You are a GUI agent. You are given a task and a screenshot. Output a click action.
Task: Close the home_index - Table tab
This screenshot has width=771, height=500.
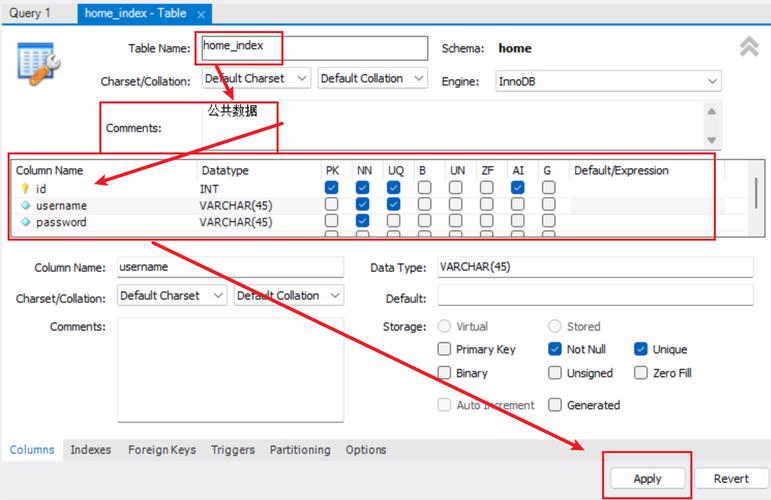tap(201, 14)
